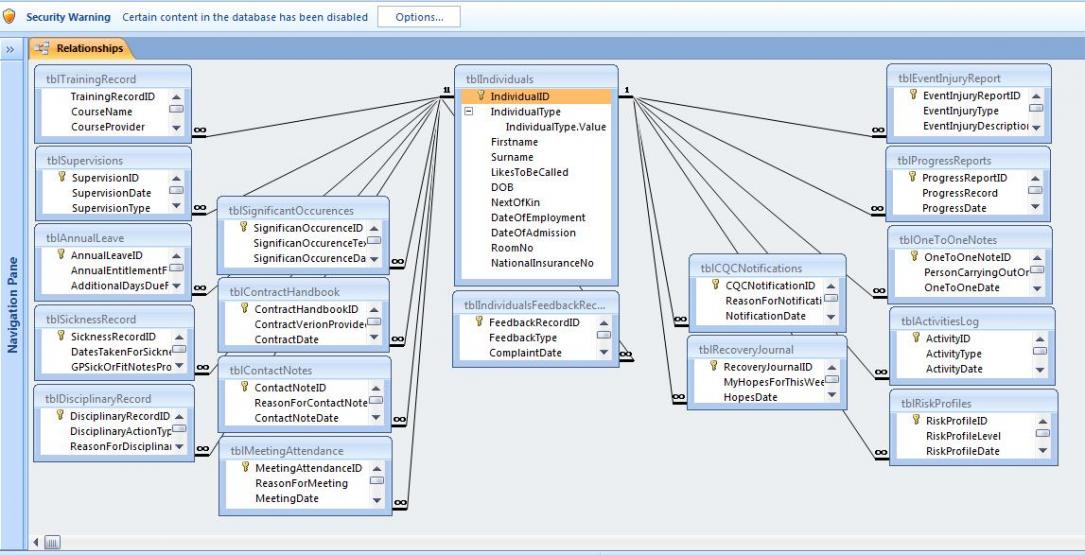
Task: Click the horizontal scrollbar left arrow at bottom
Action: 35,542
